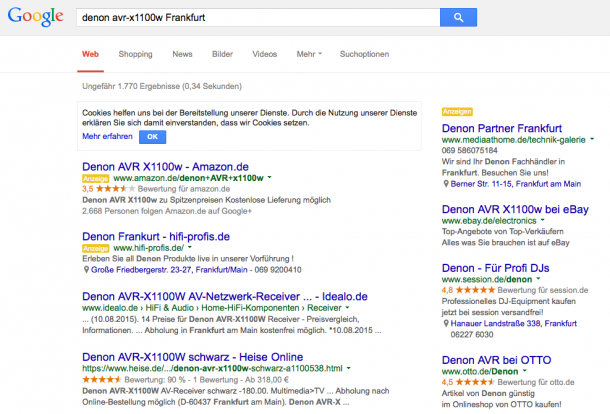610x414 pixels.
Task: Open Suchoptionen search tools
Action: pos(364,54)
